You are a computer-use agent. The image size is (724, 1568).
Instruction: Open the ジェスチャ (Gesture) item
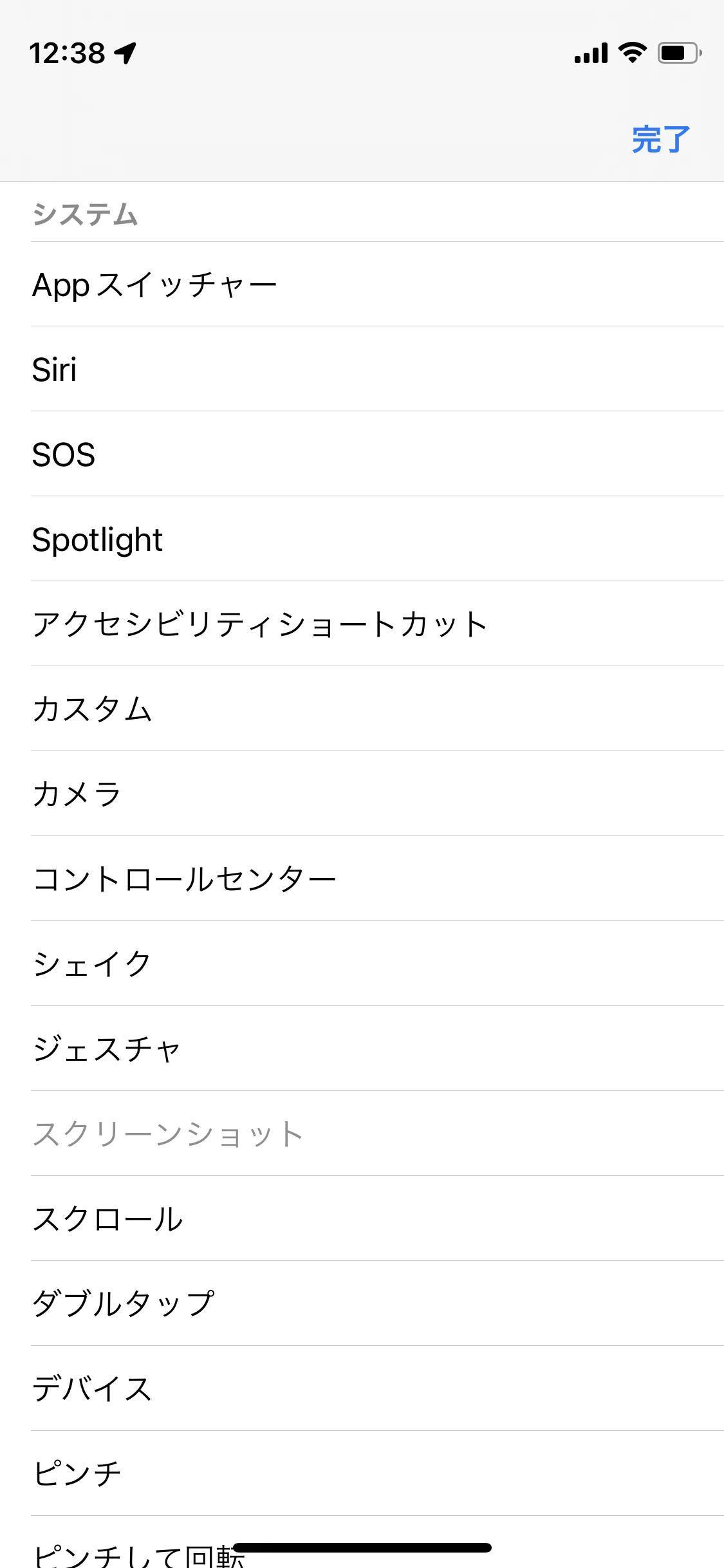tap(107, 1049)
